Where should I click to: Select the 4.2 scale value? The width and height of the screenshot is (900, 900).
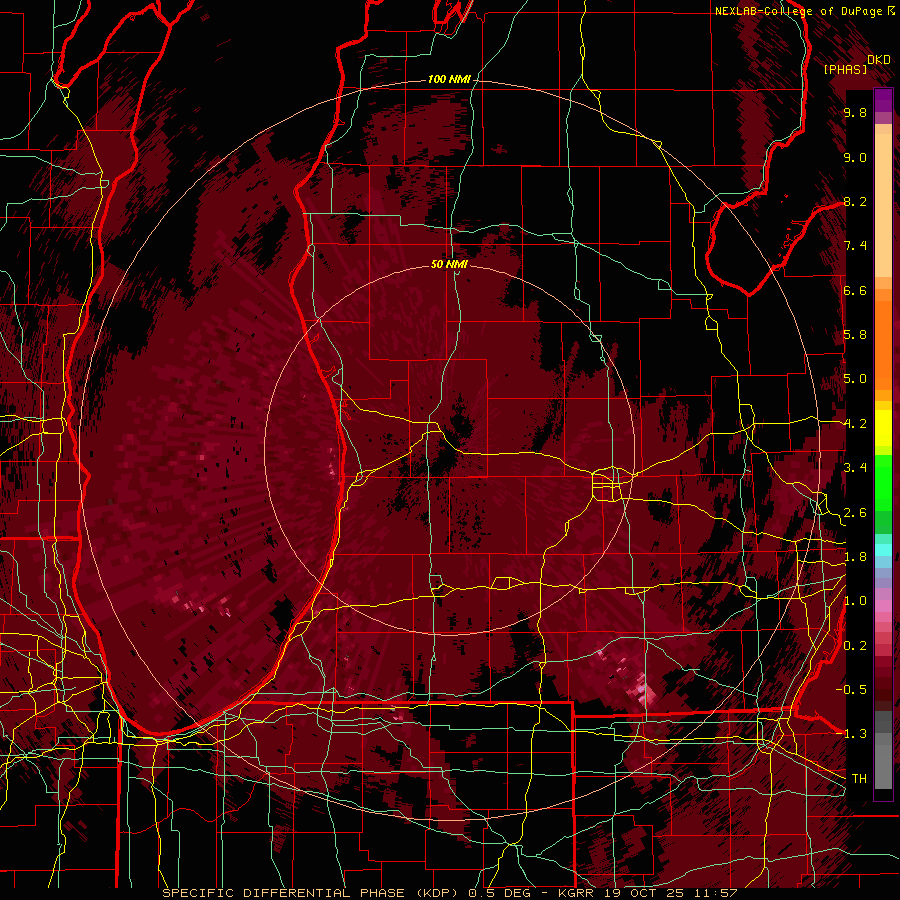(855, 424)
